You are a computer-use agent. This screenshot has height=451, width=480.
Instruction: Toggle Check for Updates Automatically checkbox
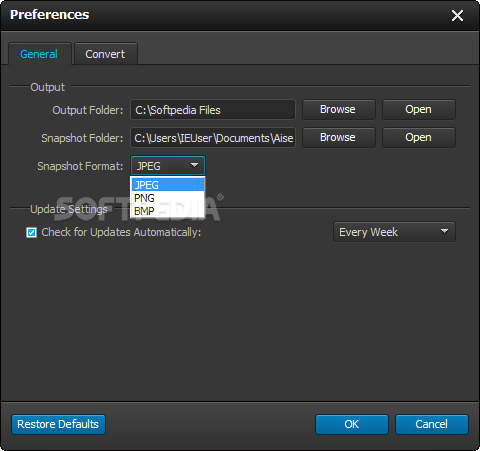(32, 232)
